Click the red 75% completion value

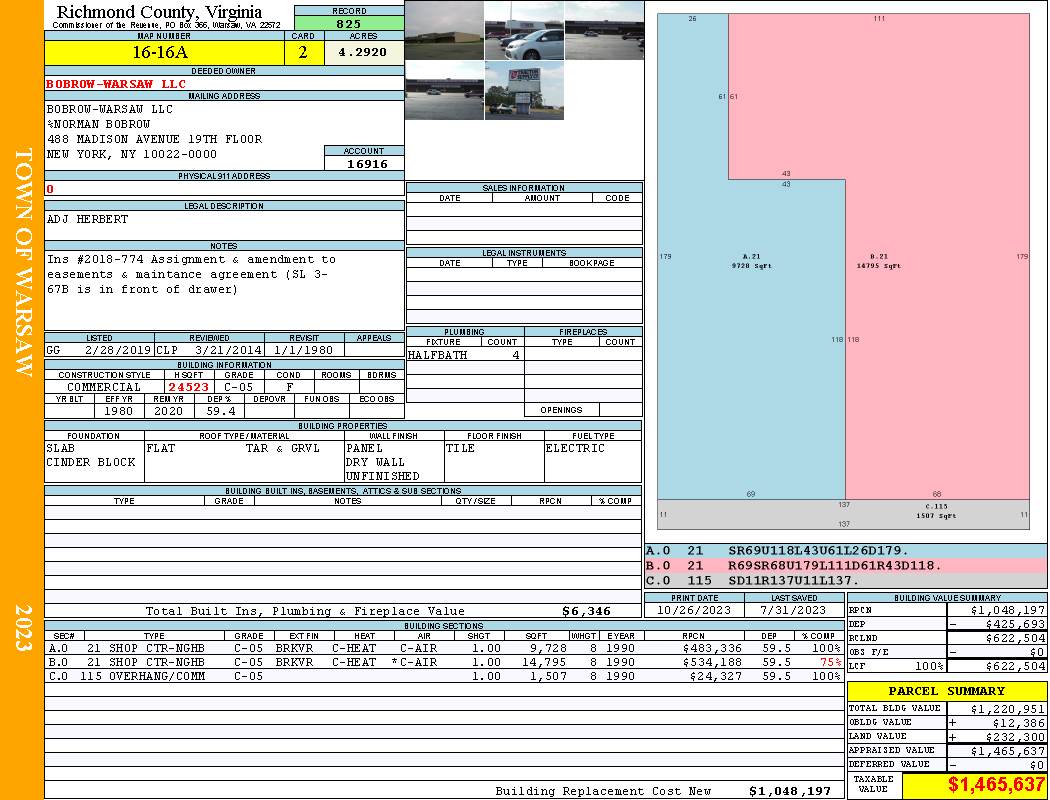(x=830, y=662)
